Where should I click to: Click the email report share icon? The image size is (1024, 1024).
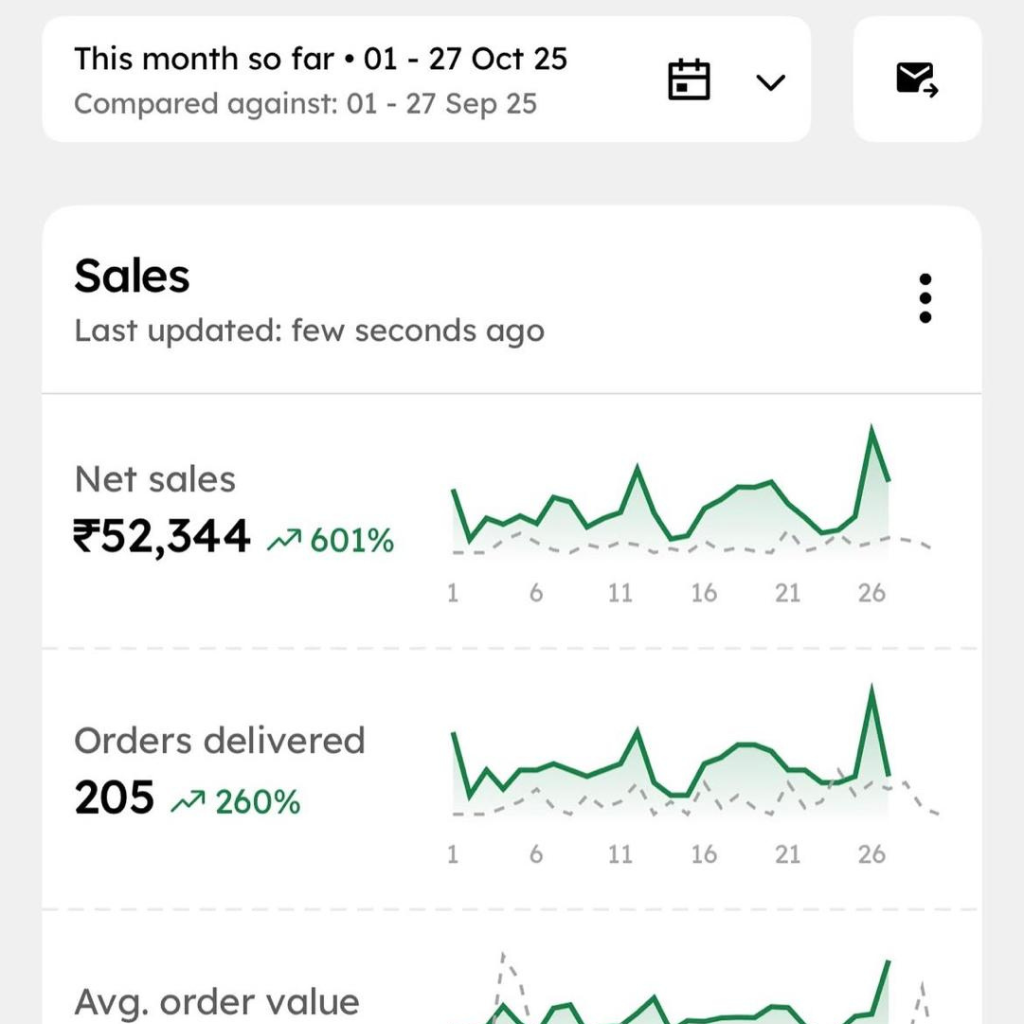(916, 79)
